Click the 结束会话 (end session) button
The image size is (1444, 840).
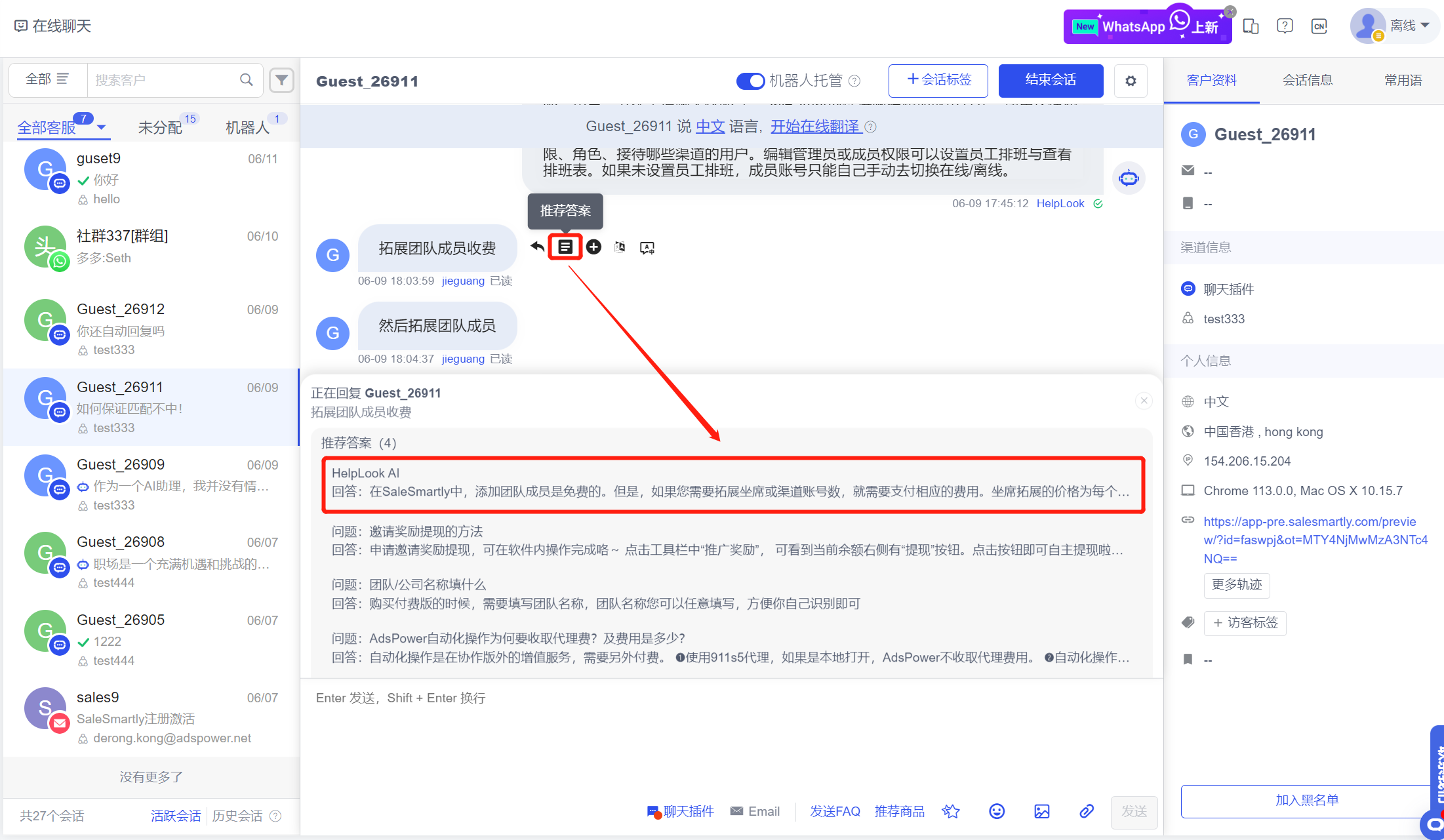click(1050, 80)
